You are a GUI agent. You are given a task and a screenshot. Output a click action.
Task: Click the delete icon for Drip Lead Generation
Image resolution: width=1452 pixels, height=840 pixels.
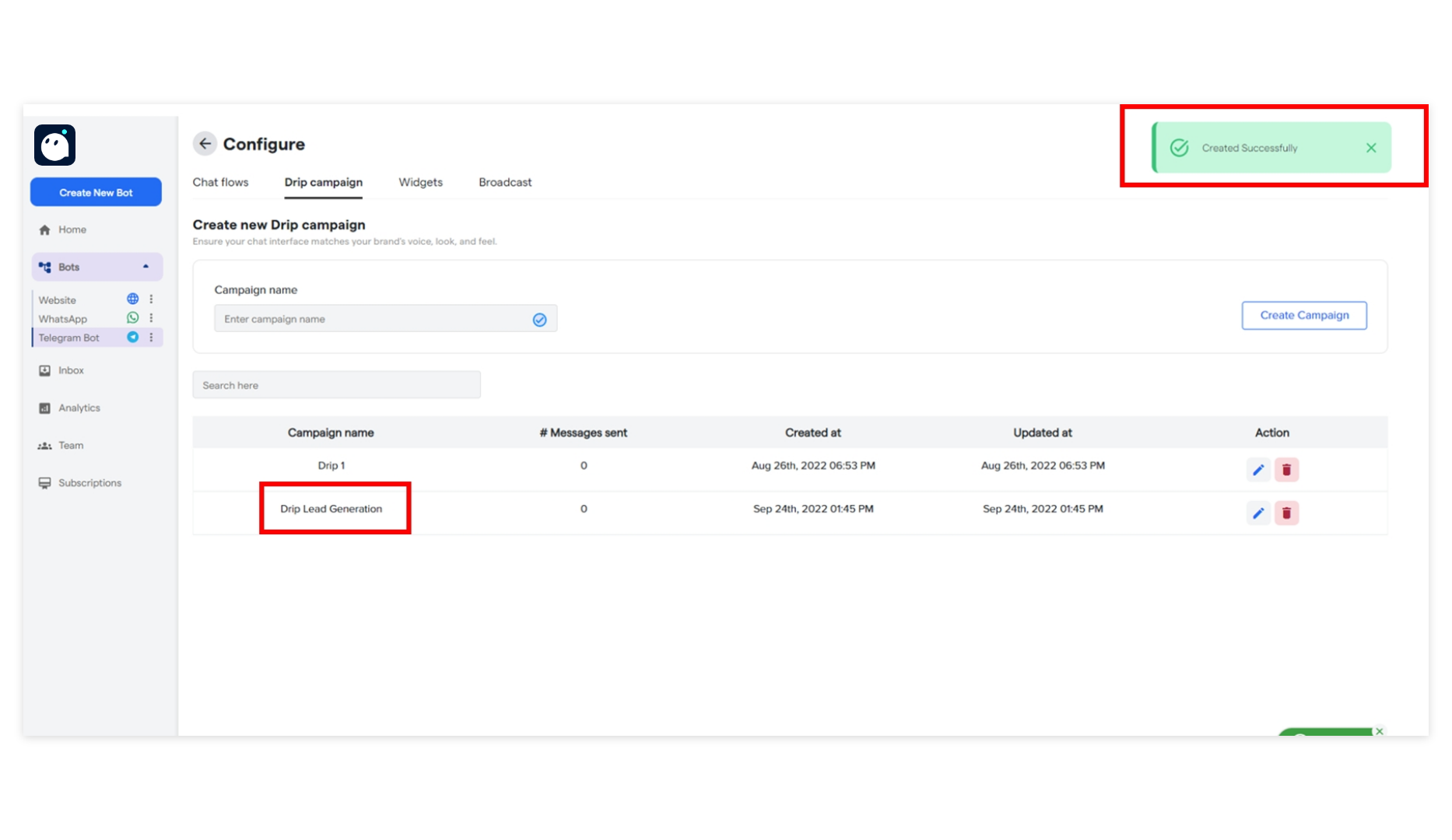[1286, 513]
